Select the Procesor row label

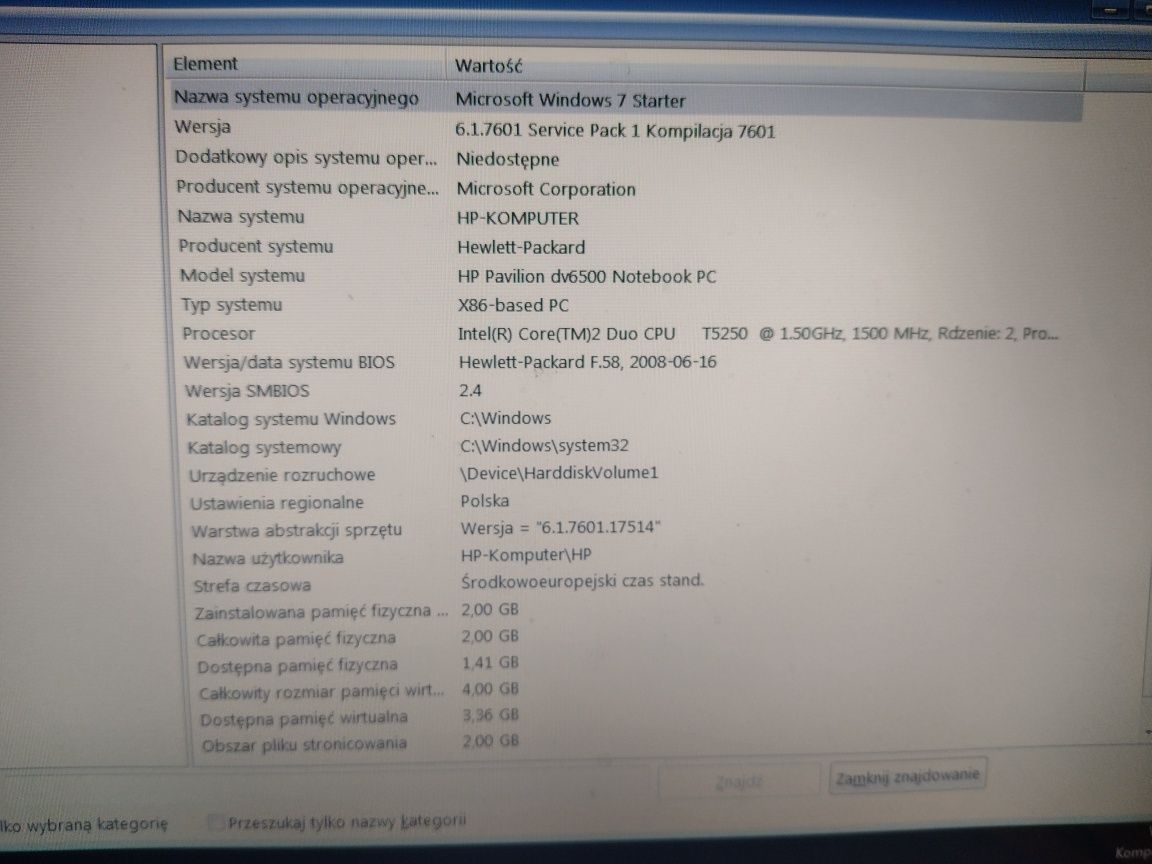pyautogui.click(x=218, y=334)
